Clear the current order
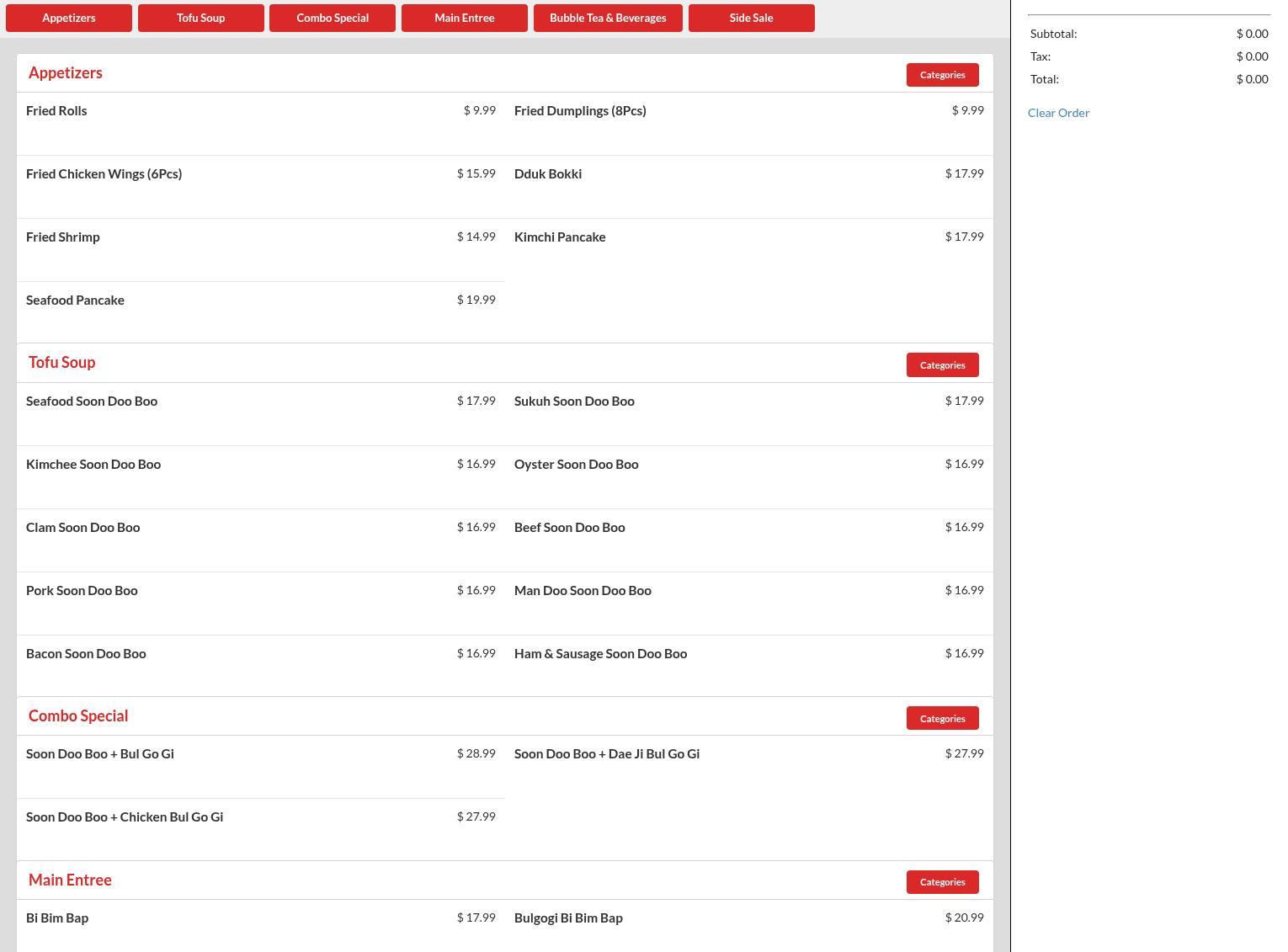 click(x=1058, y=113)
